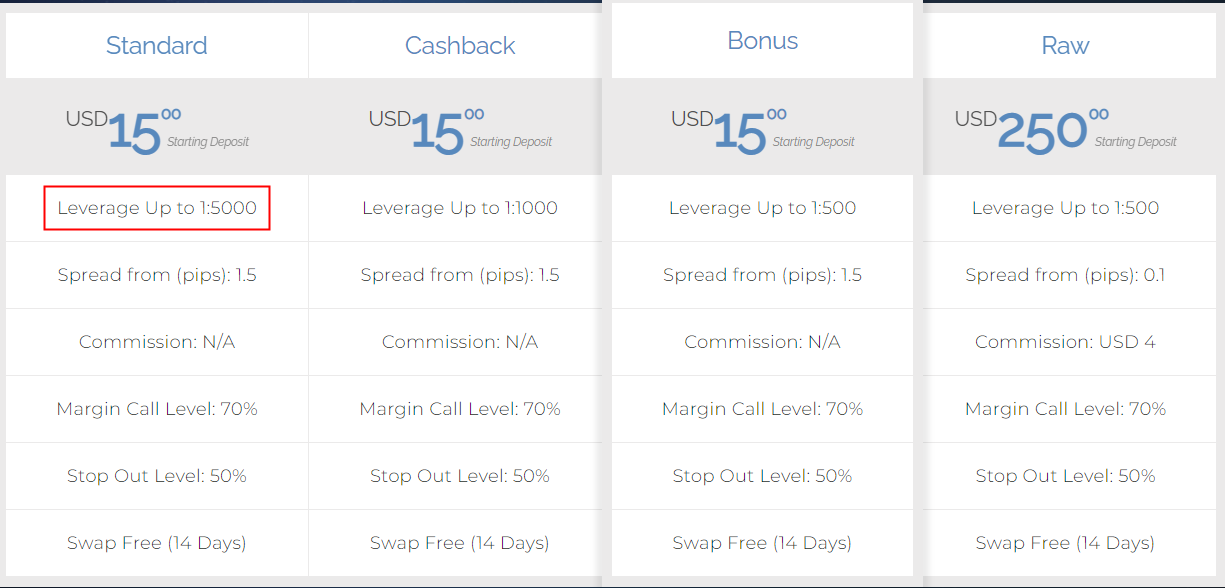1225x588 pixels.
Task: Click Spread from (pips): 0.1 in Raw
Action: pos(1065,275)
